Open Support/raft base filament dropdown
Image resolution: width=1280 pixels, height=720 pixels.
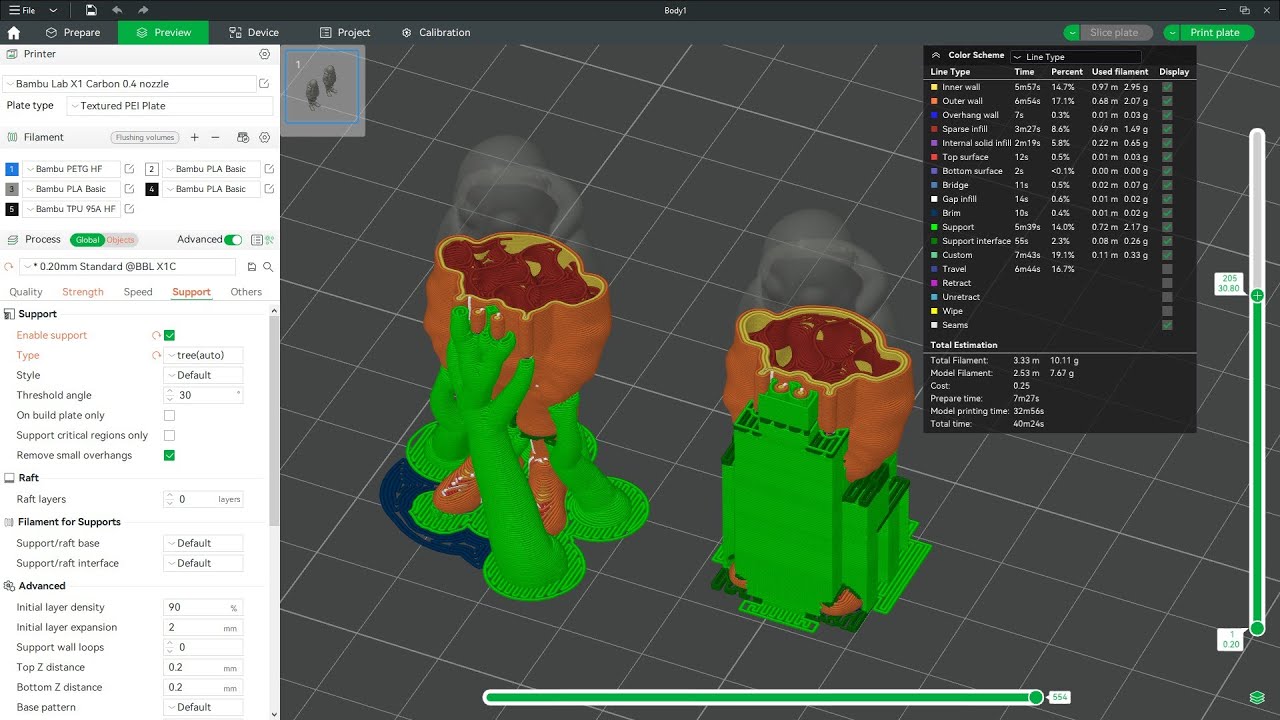pyautogui.click(x=203, y=543)
